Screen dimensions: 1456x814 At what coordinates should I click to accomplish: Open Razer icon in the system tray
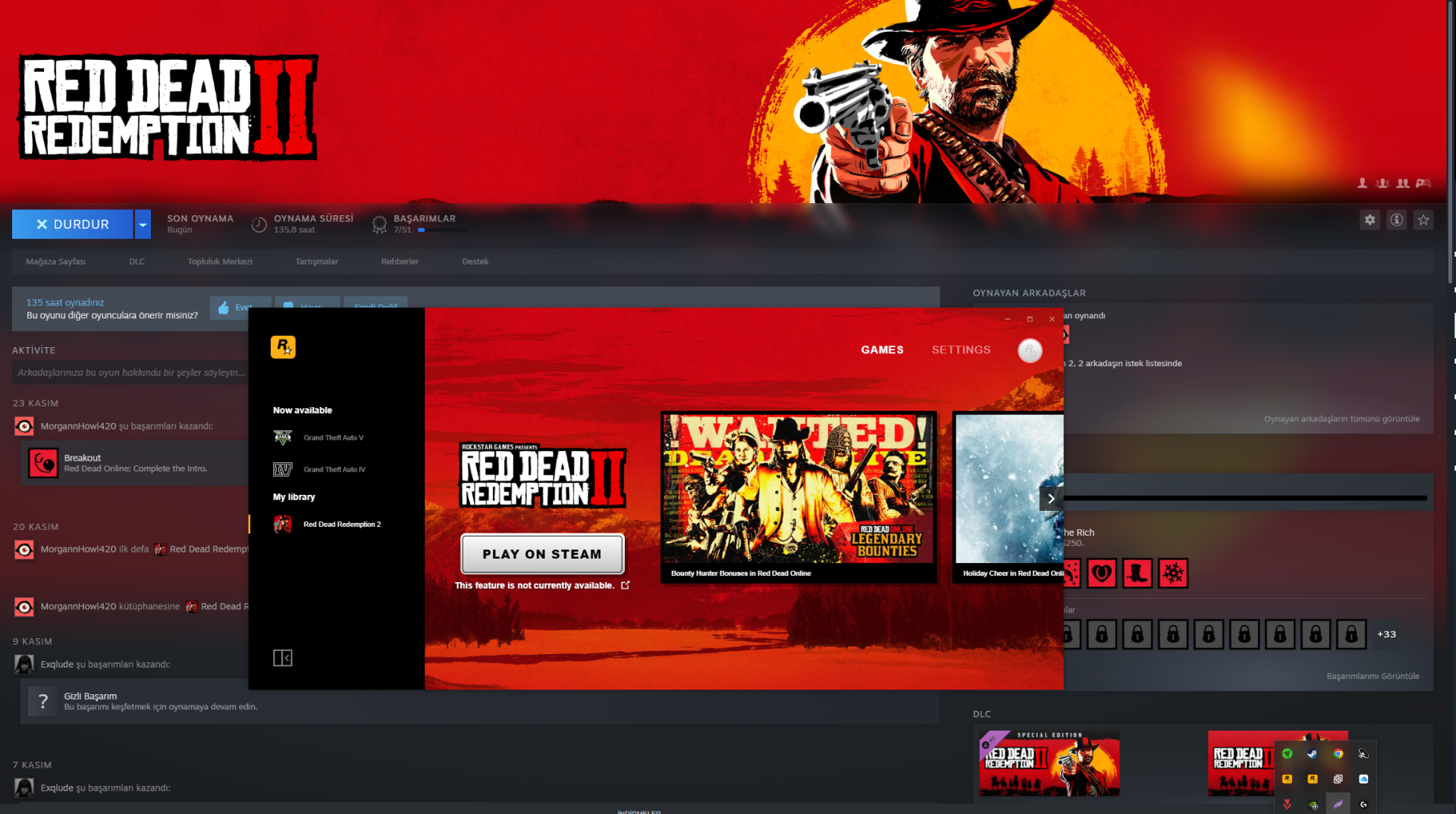(1287, 754)
